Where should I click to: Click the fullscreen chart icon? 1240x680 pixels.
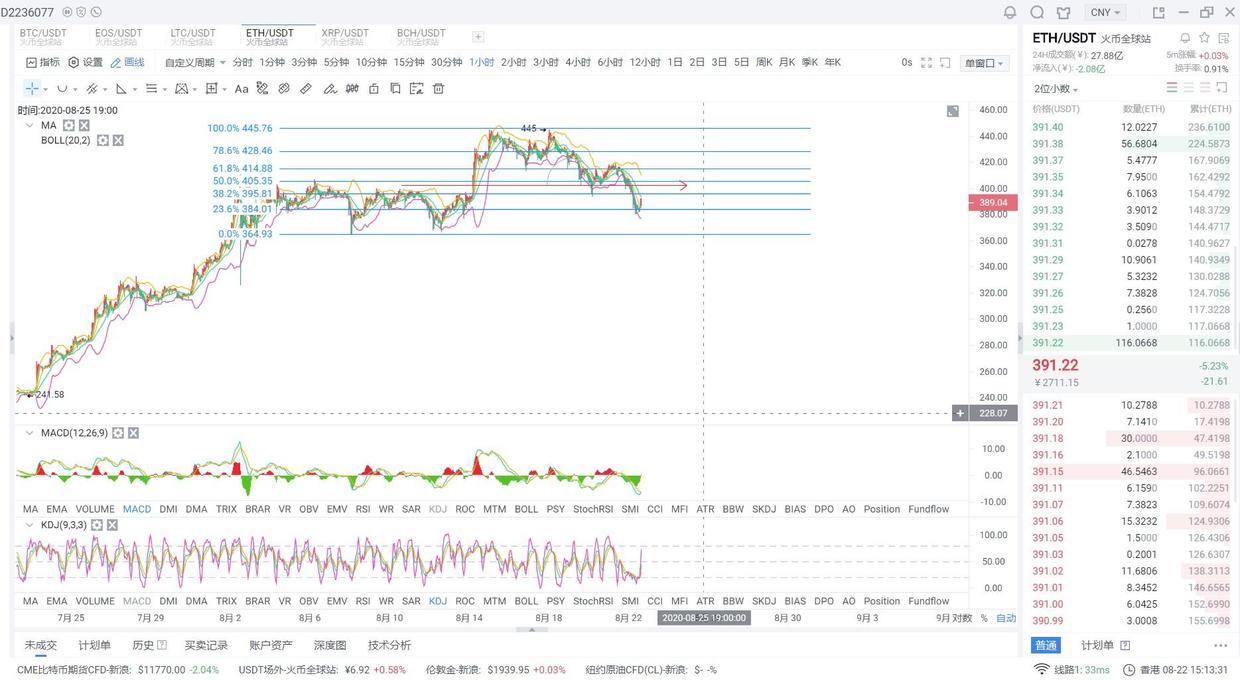click(926, 62)
